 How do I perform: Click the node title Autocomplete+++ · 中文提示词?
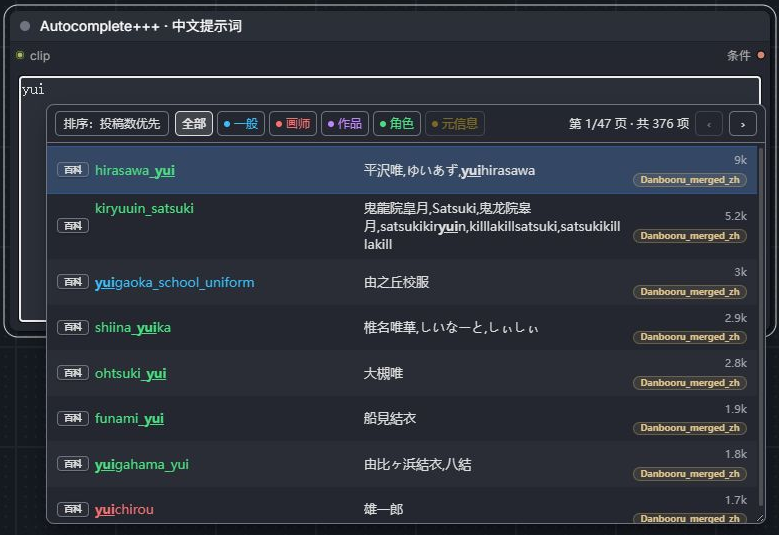[x=141, y=26]
